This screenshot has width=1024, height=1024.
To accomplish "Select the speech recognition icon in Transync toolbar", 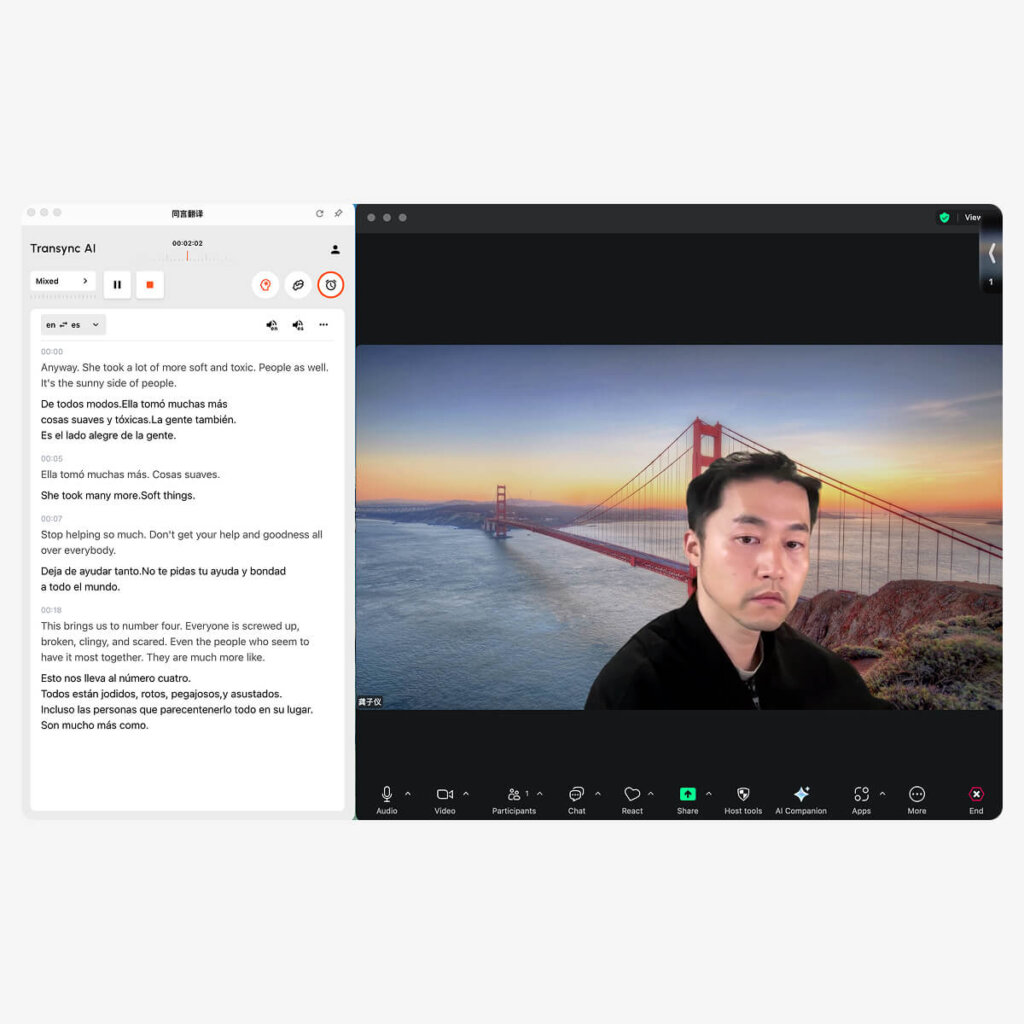I will [x=265, y=285].
